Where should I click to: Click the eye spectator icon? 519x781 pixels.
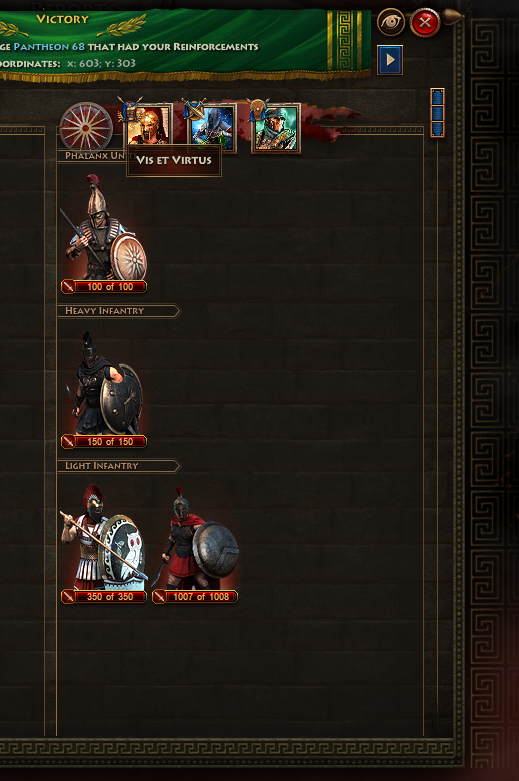tap(390, 22)
